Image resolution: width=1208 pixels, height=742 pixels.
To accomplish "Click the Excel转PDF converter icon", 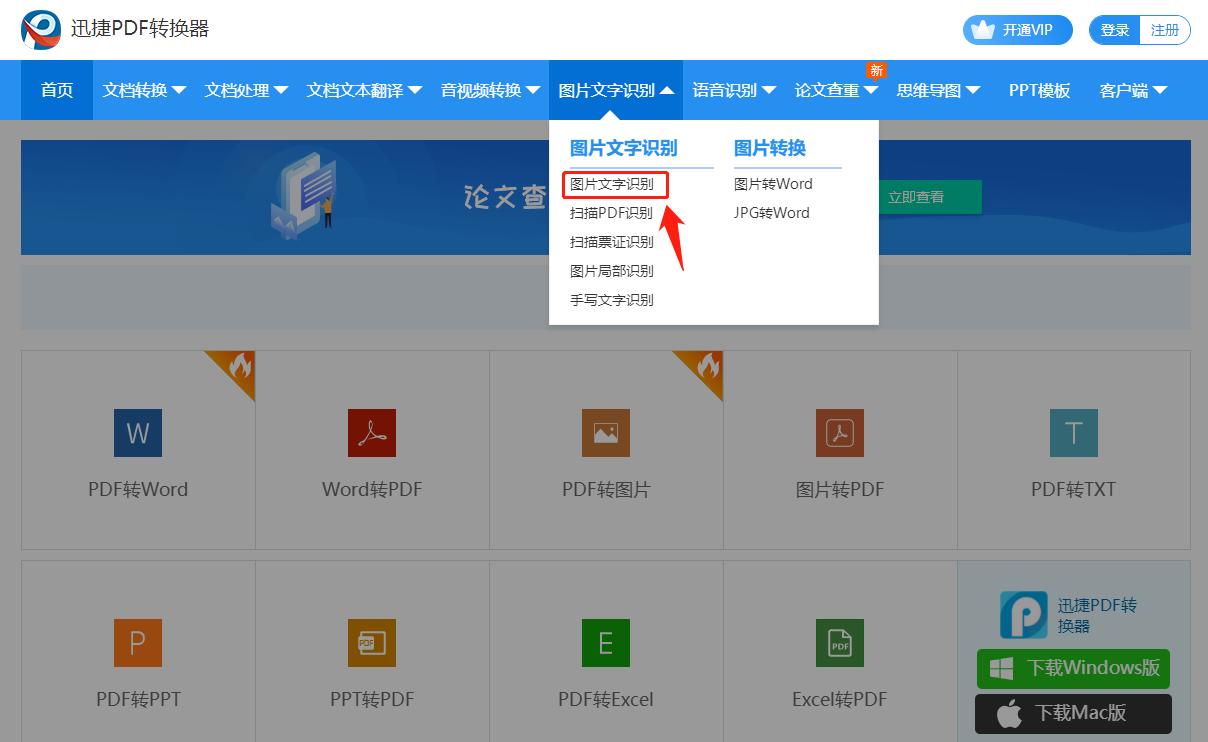I will tap(839, 643).
